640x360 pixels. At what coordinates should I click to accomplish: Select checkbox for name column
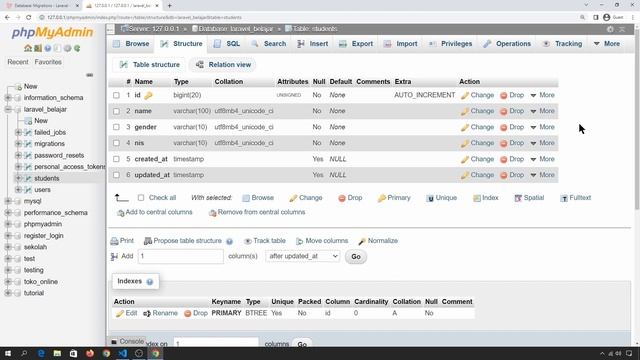point(116,111)
